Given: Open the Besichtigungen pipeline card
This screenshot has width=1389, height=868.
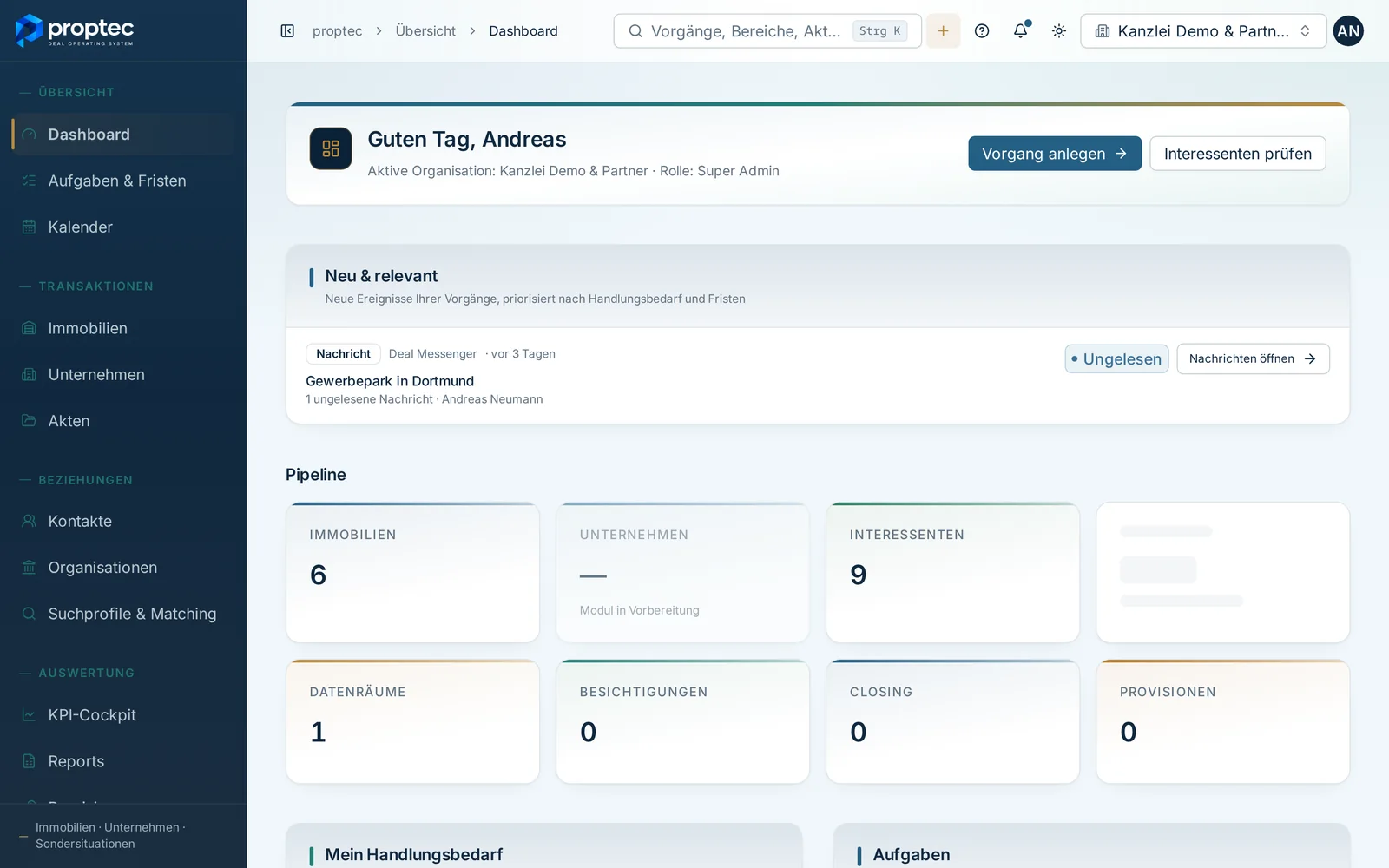Looking at the screenshot, I should 682,721.
